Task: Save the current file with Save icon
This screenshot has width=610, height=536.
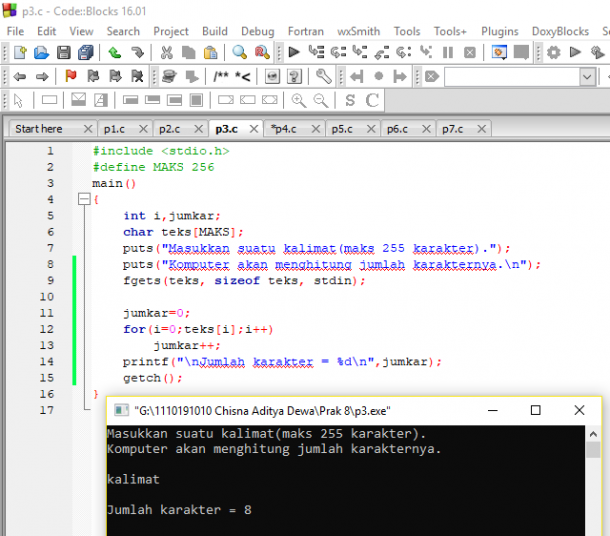Action: pyautogui.click(x=64, y=52)
